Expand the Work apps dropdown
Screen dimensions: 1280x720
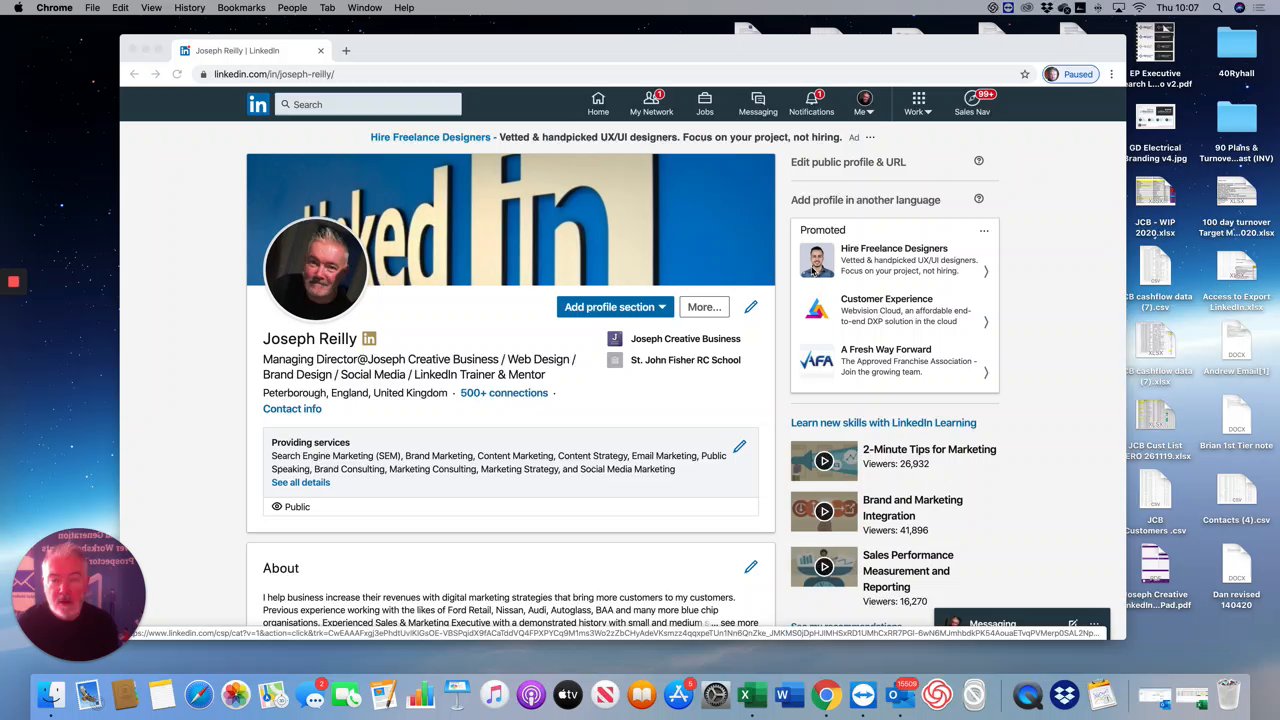[x=918, y=104]
